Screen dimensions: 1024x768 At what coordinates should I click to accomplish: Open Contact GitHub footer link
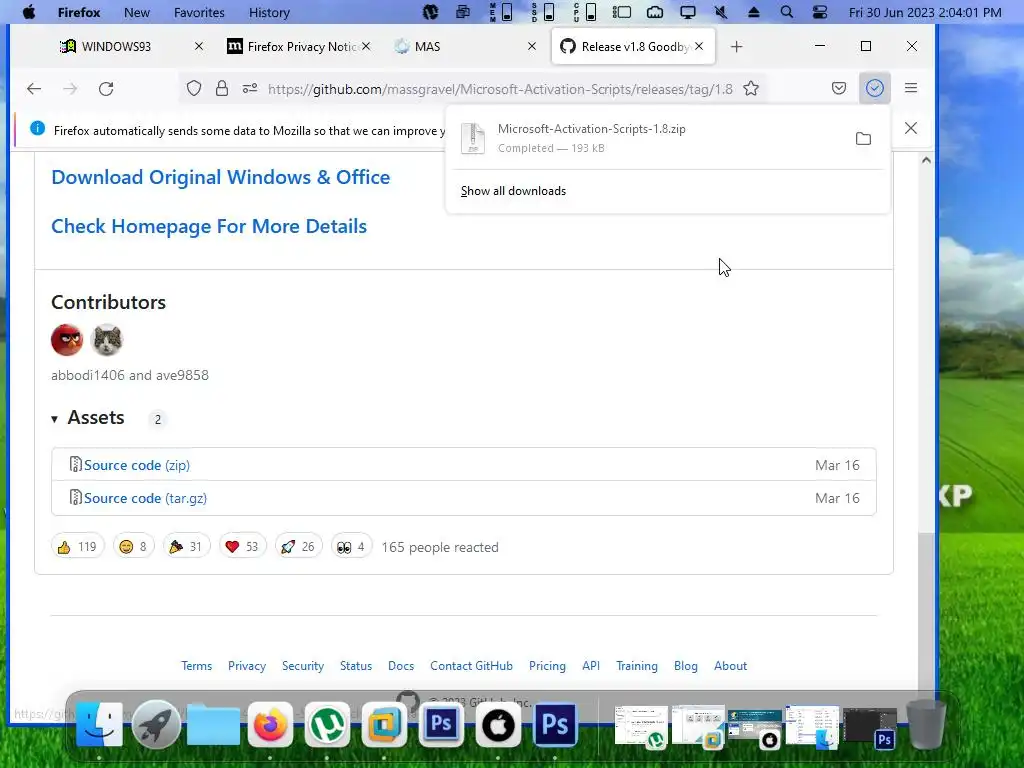click(472, 666)
